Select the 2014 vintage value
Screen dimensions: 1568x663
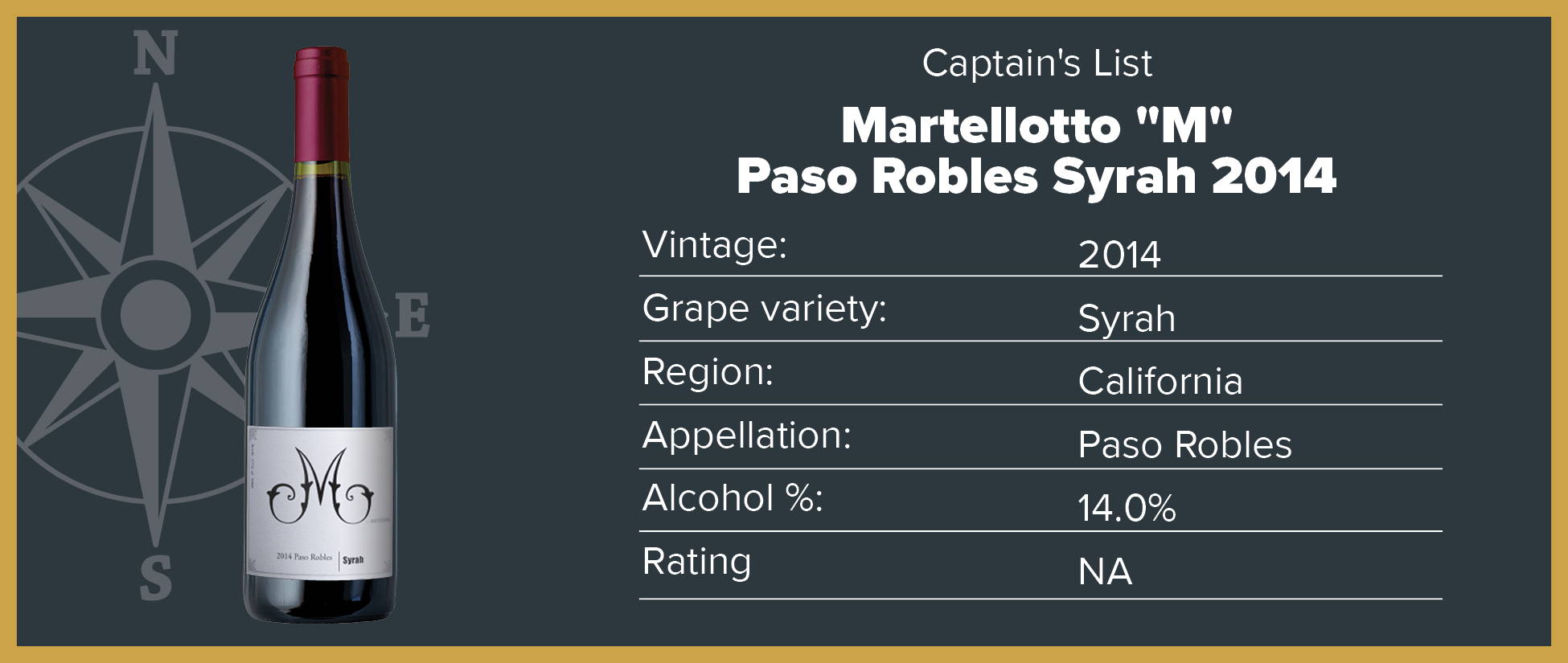tap(1119, 255)
